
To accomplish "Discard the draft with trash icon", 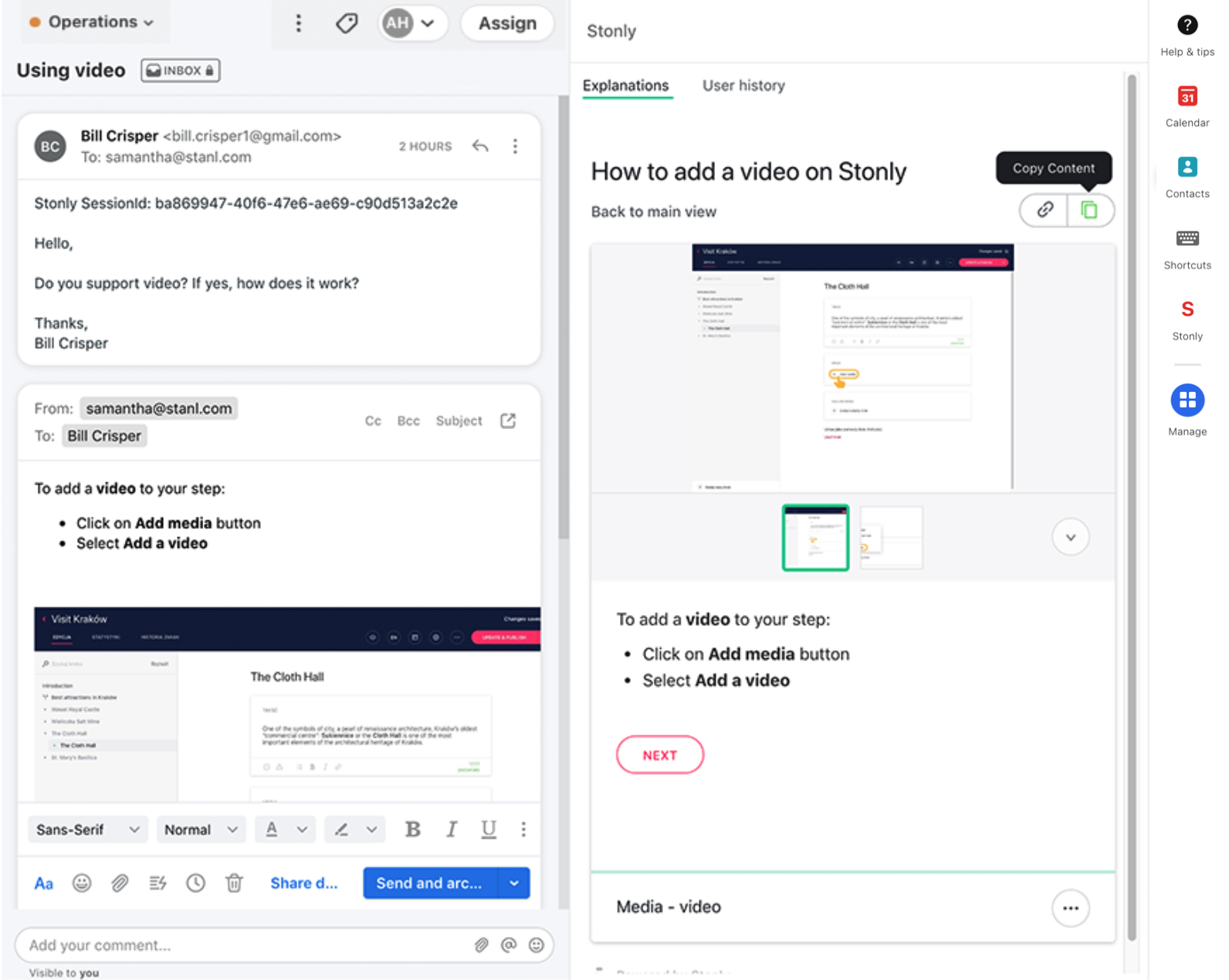I will [234, 883].
